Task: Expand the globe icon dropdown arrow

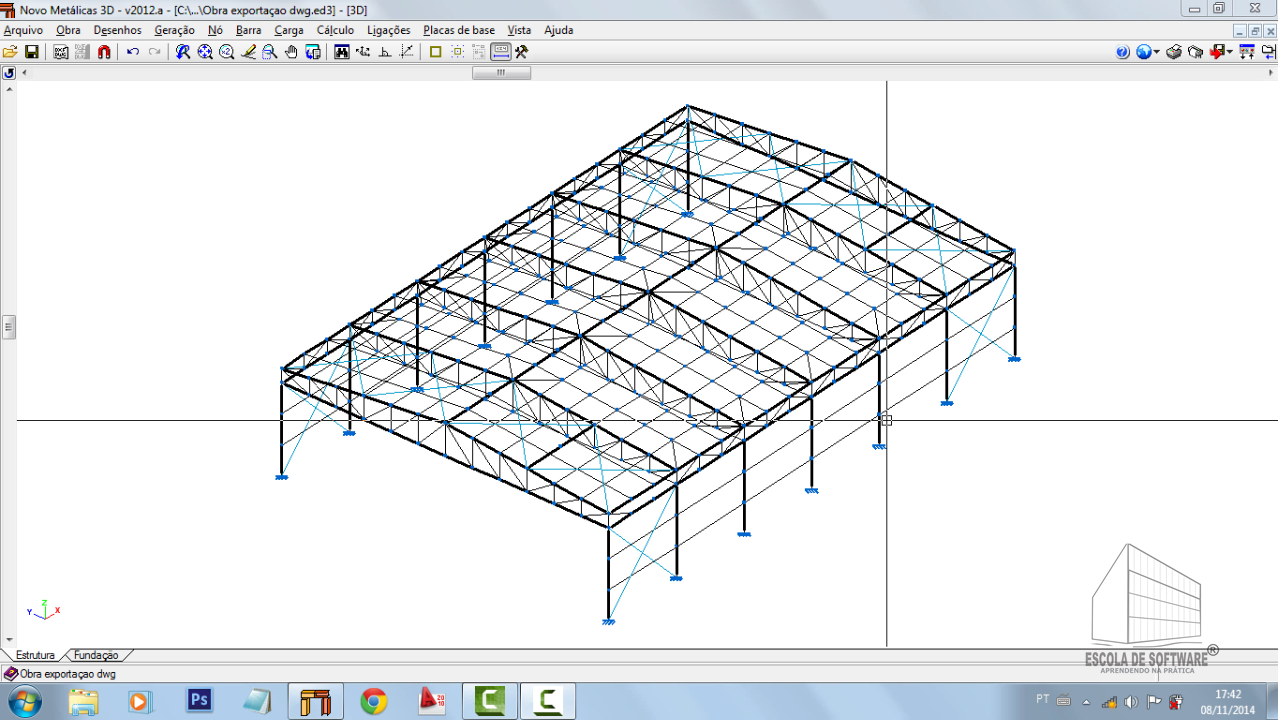Action: (1157, 52)
